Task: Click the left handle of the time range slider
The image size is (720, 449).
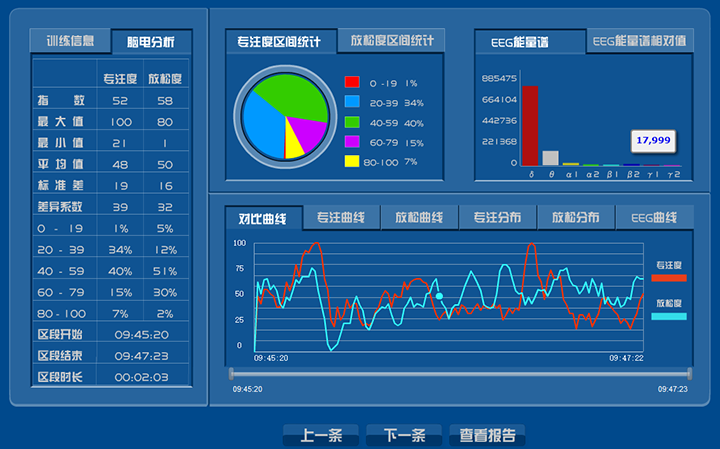Action: tap(231, 374)
